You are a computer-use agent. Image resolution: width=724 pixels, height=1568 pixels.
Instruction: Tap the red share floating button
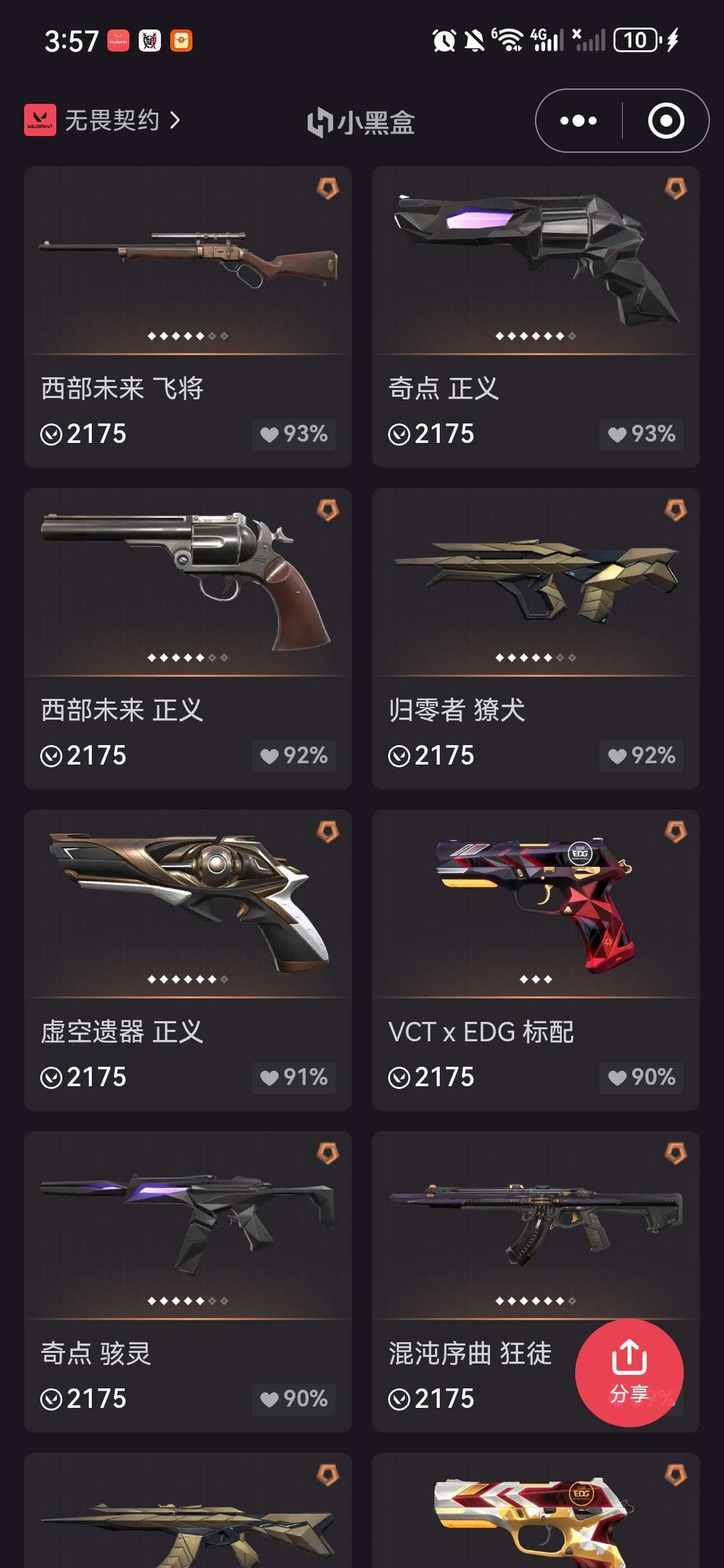point(629,1372)
